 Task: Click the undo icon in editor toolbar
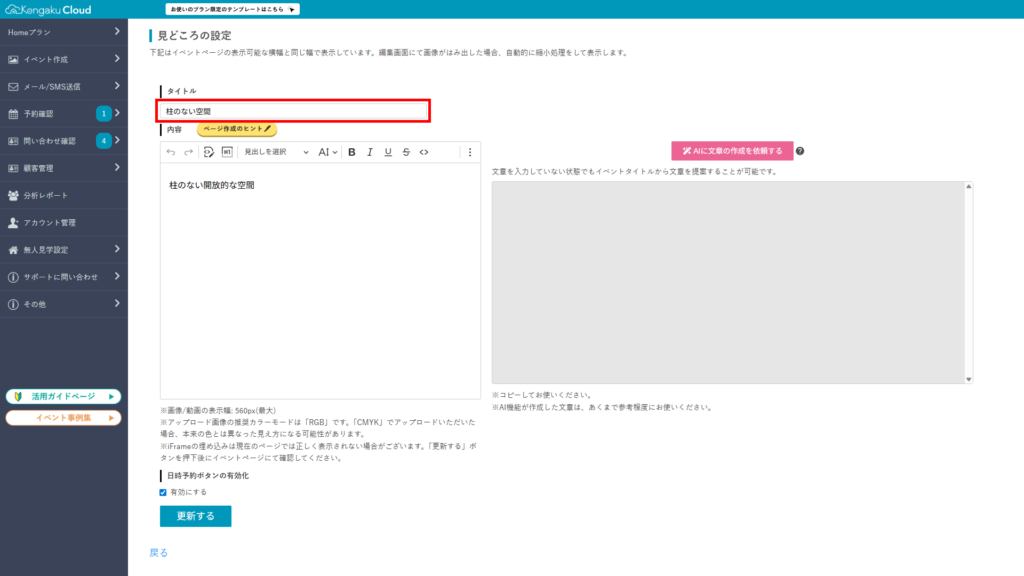[171, 152]
